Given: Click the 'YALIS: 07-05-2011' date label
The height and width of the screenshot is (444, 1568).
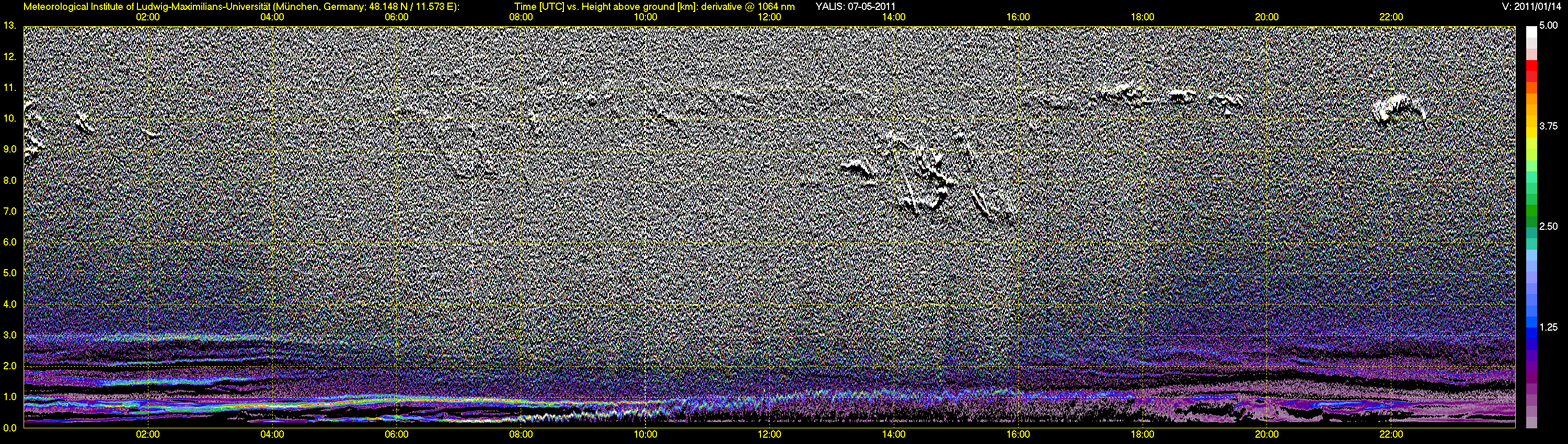Looking at the screenshot, I should (855, 7).
